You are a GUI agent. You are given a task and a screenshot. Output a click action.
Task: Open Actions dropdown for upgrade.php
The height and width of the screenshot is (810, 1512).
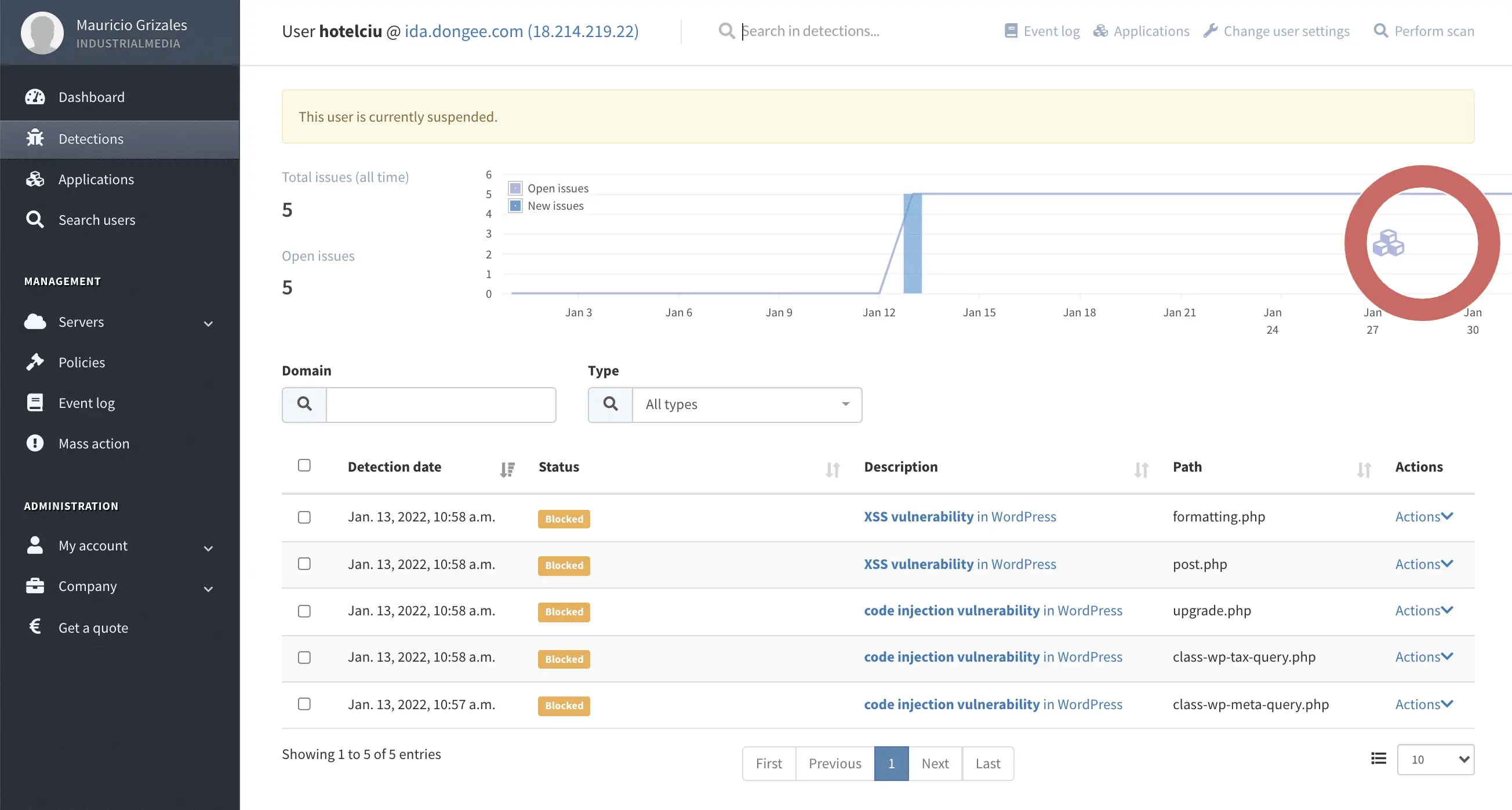pos(1424,611)
